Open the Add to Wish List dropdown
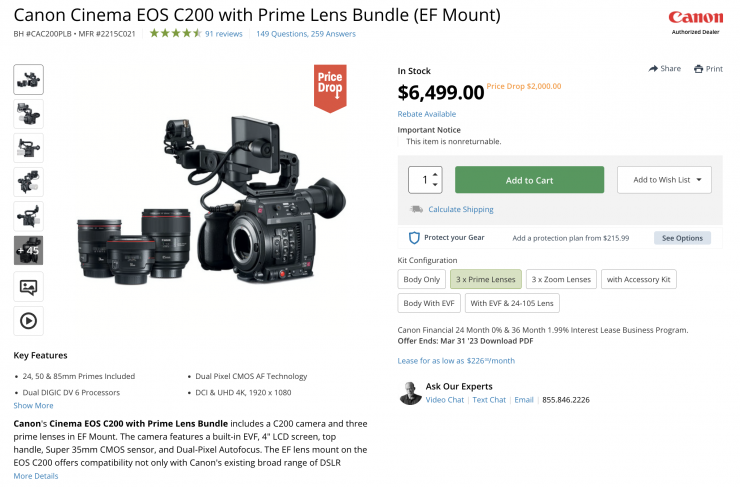740x487 pixels. coord(664,180)
